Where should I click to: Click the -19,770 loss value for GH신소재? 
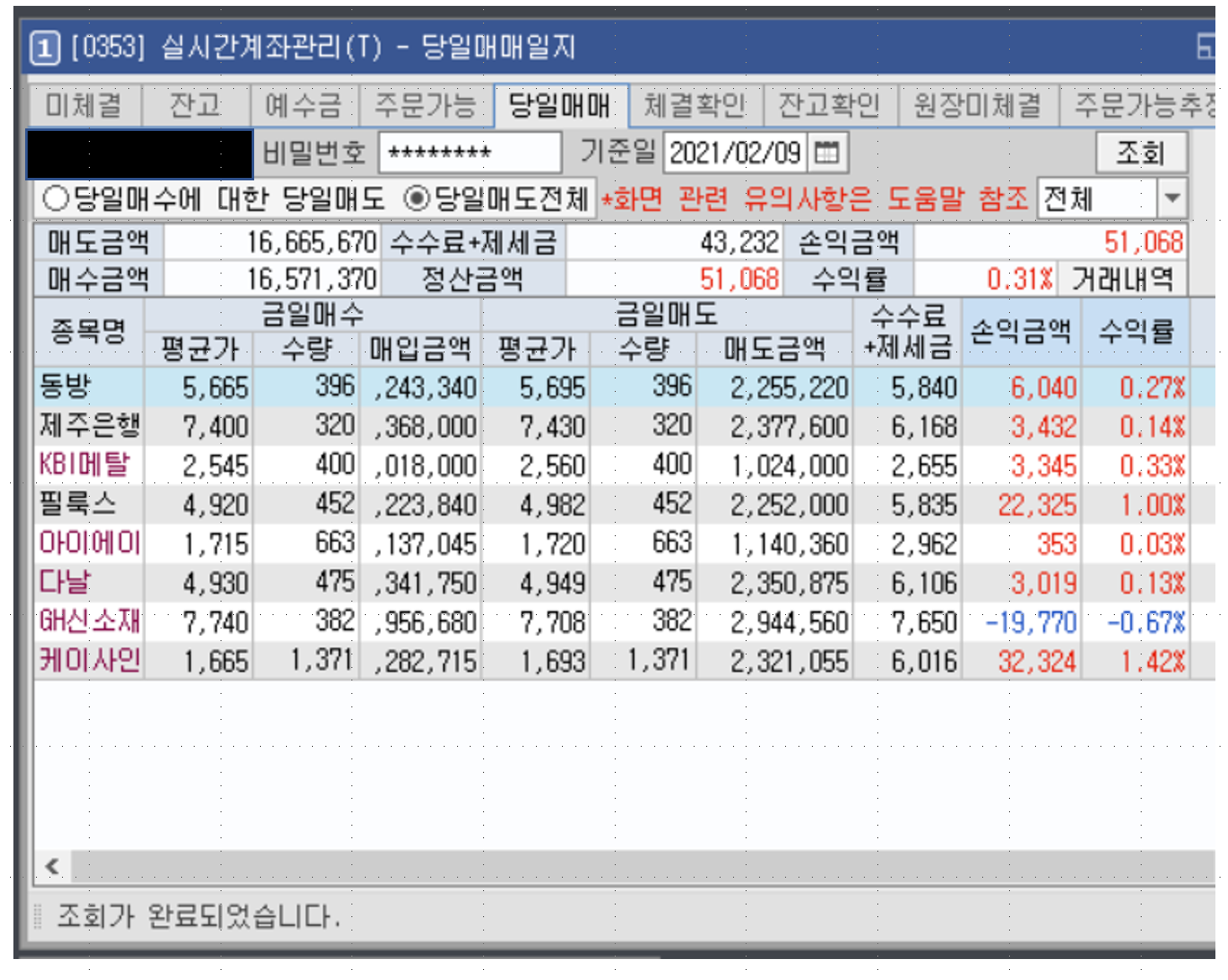click(x=1030, y=623)
